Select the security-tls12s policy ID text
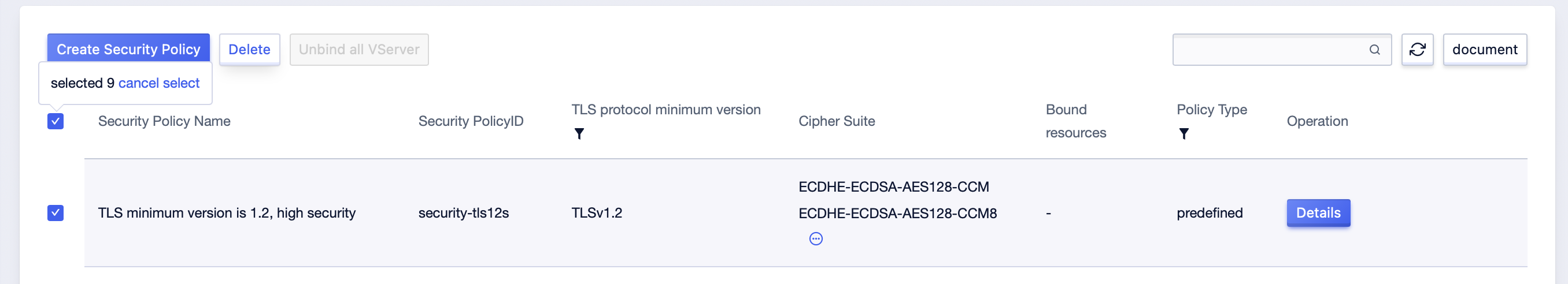Viewport: 1568px width, 284px height. tap(463, 213)
